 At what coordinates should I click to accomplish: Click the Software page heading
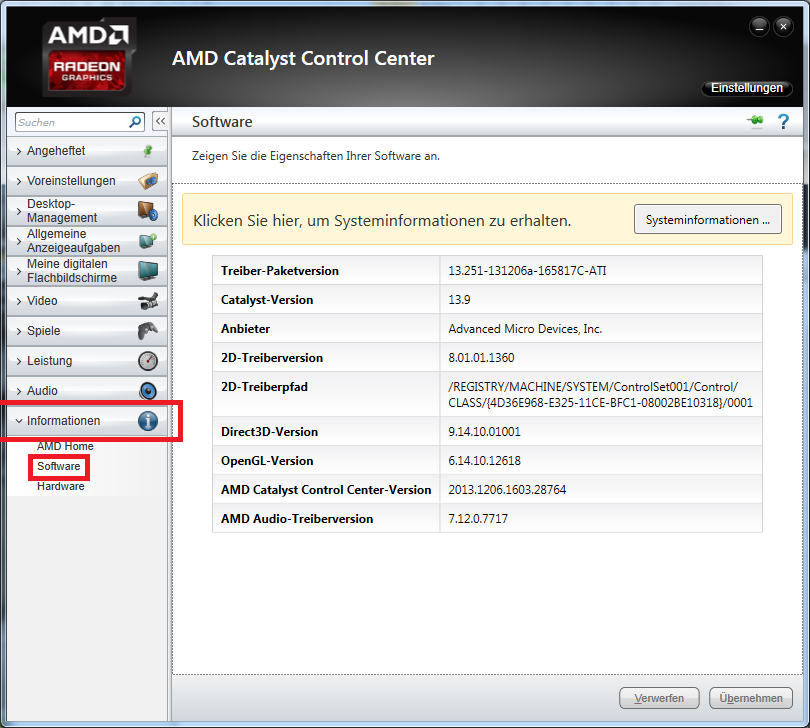222,122
